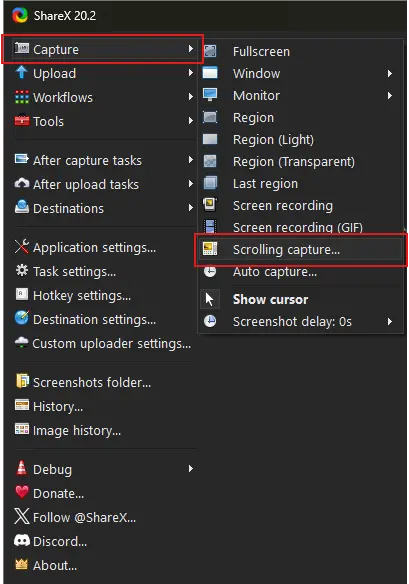Click the Scrolling capture icon

(x=210, y=248)
